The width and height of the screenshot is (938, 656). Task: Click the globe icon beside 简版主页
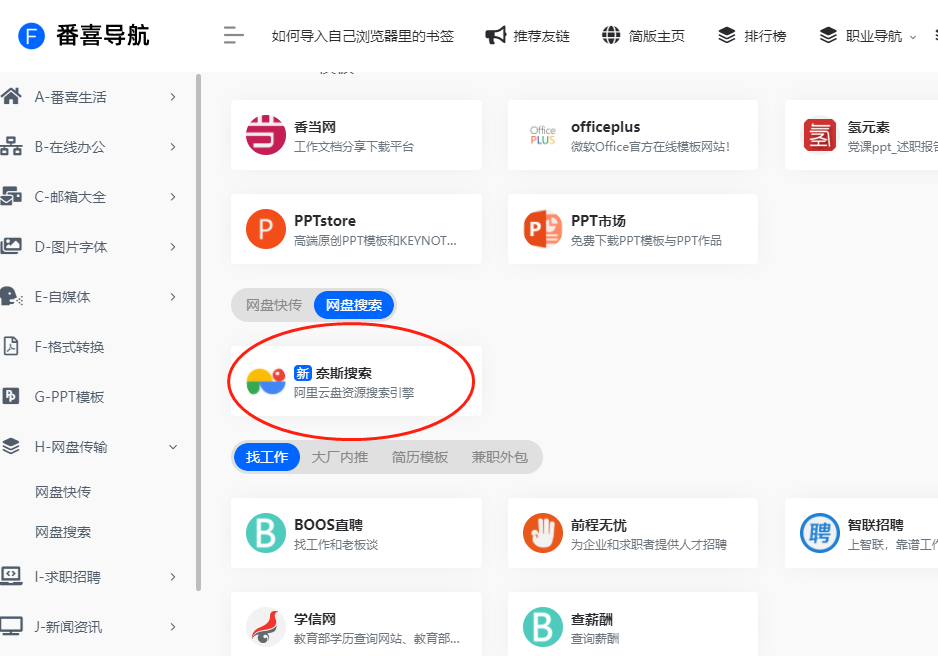(x=611, y=35)
